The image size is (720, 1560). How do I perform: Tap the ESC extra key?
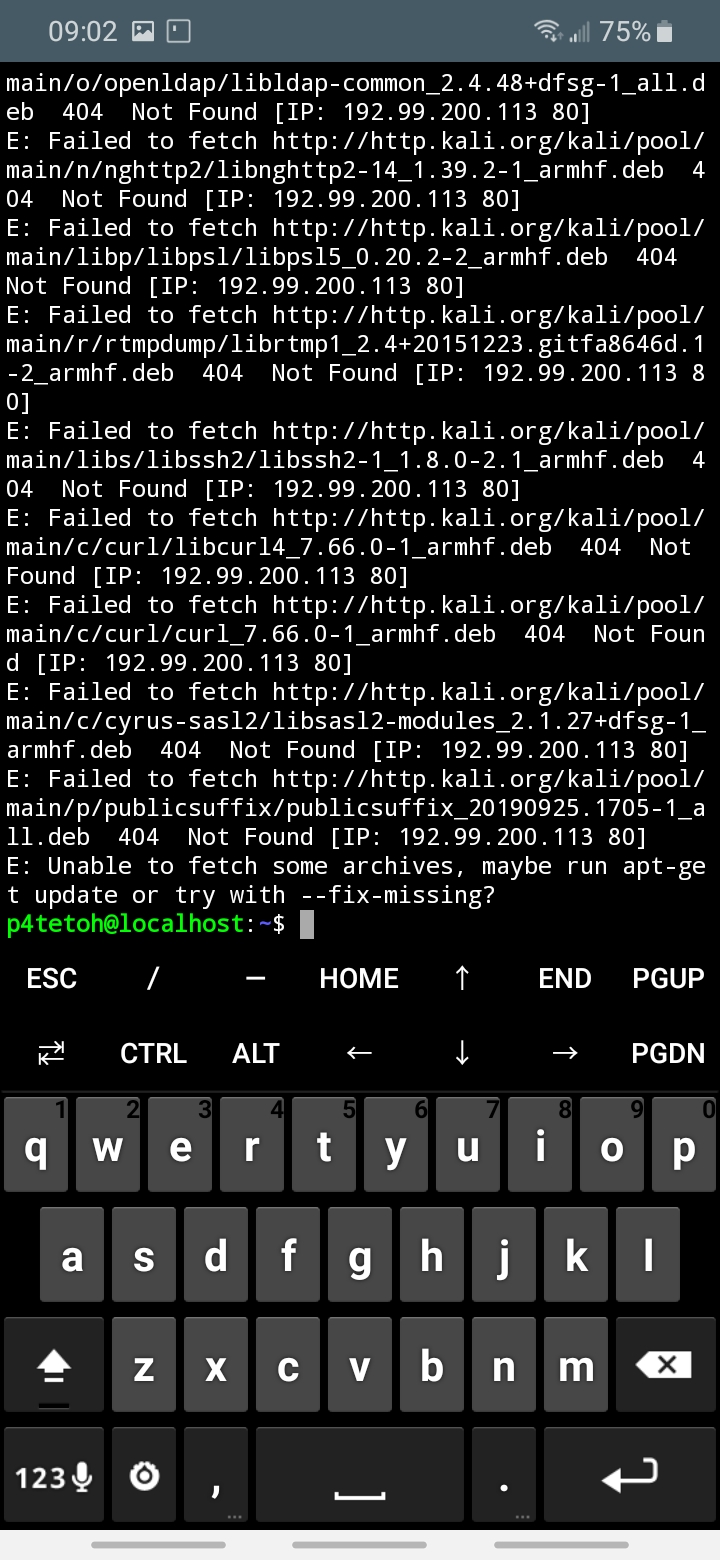52,978
